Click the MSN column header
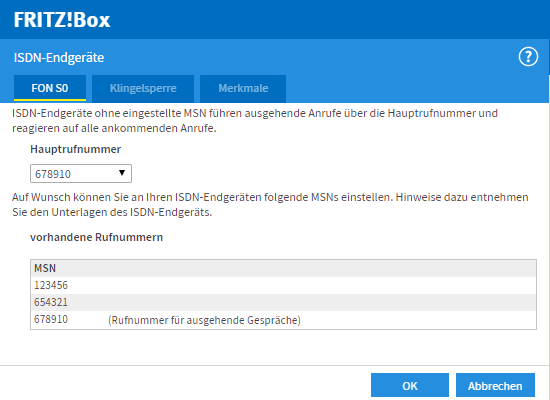Image resolution: width=550 pixels, height=400 pixels. coord(283,268)
